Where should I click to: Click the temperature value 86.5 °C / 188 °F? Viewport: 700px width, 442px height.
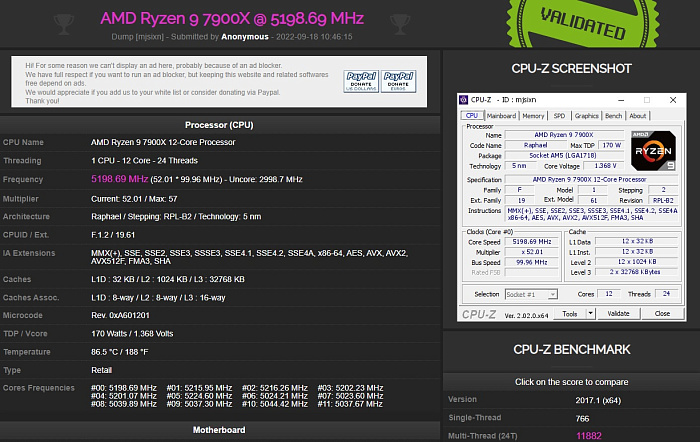click(120, 352)
